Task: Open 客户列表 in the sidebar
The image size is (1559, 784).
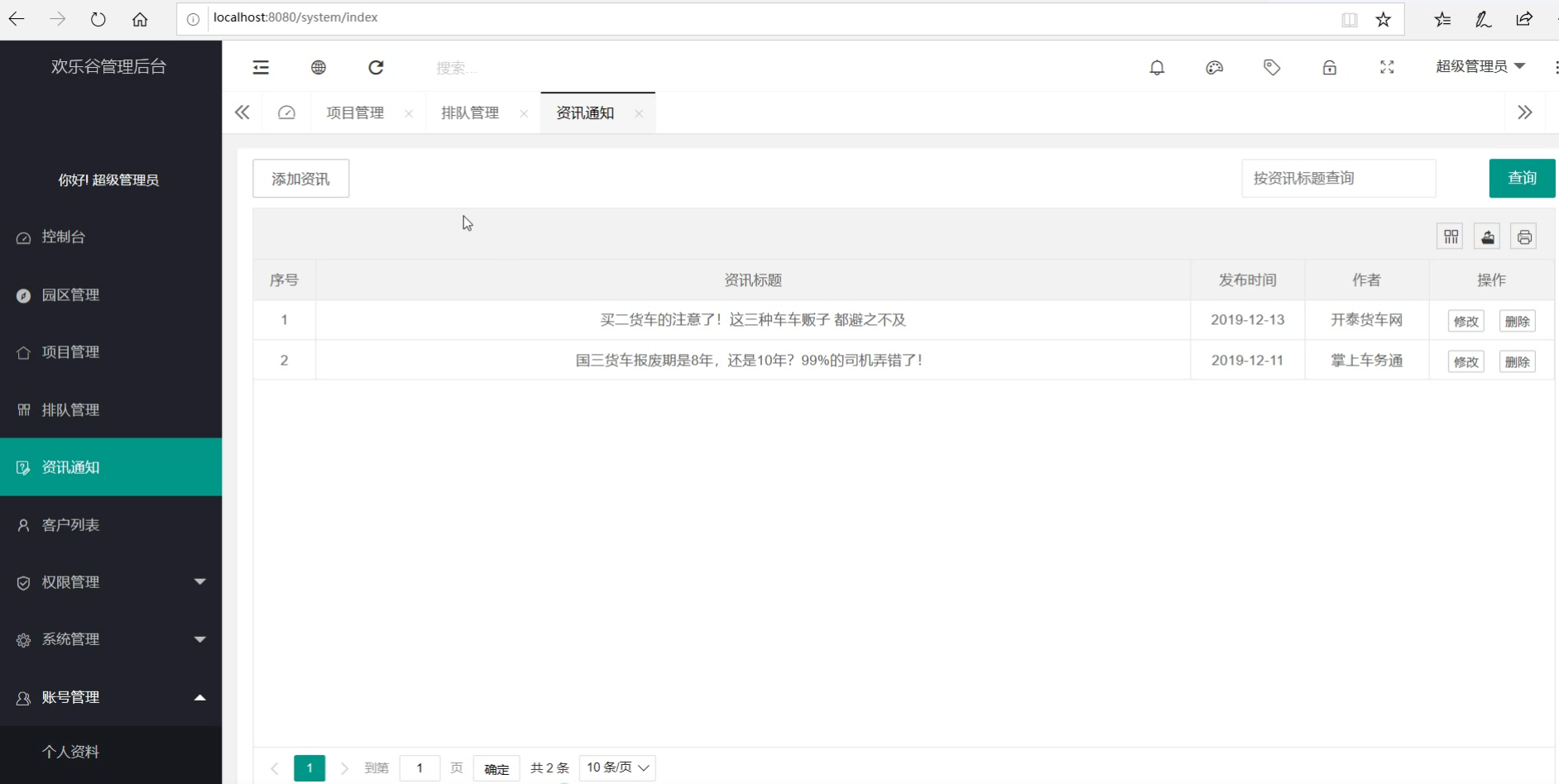Action: tap(111, 525)
